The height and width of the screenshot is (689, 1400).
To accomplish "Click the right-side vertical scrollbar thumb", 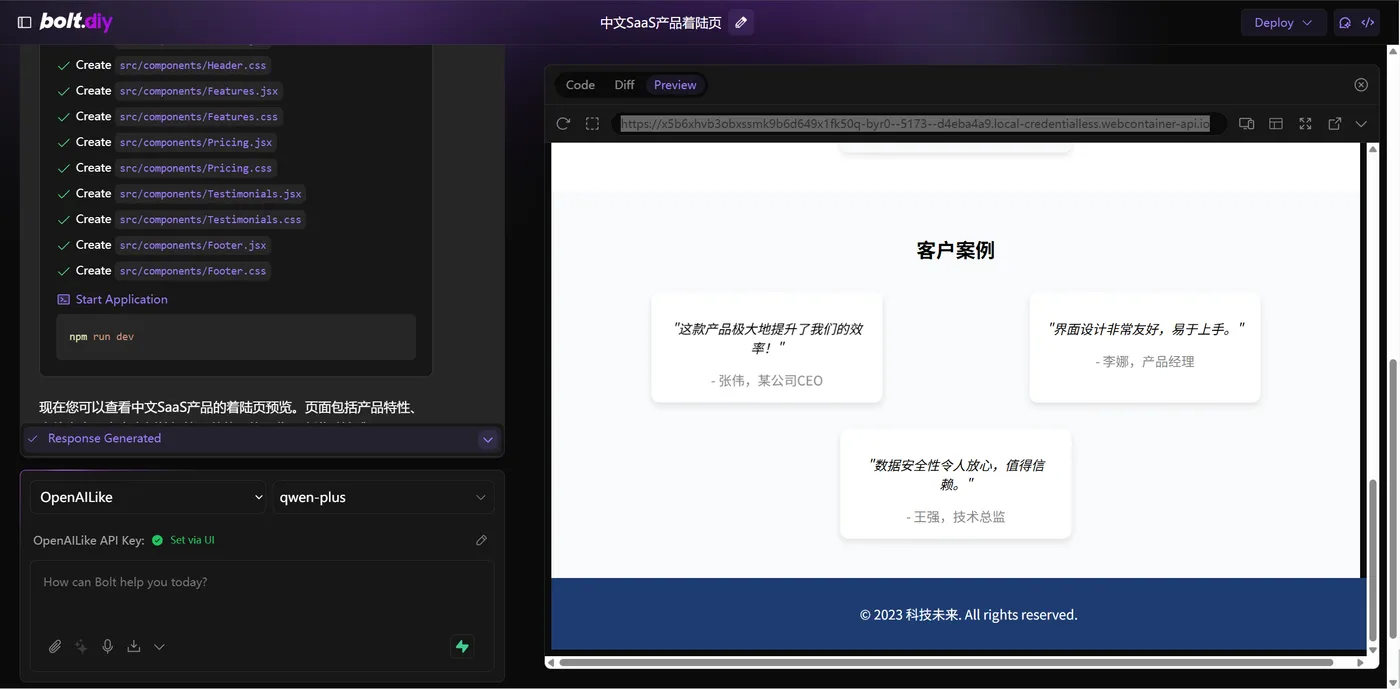I will [1391, 500].
